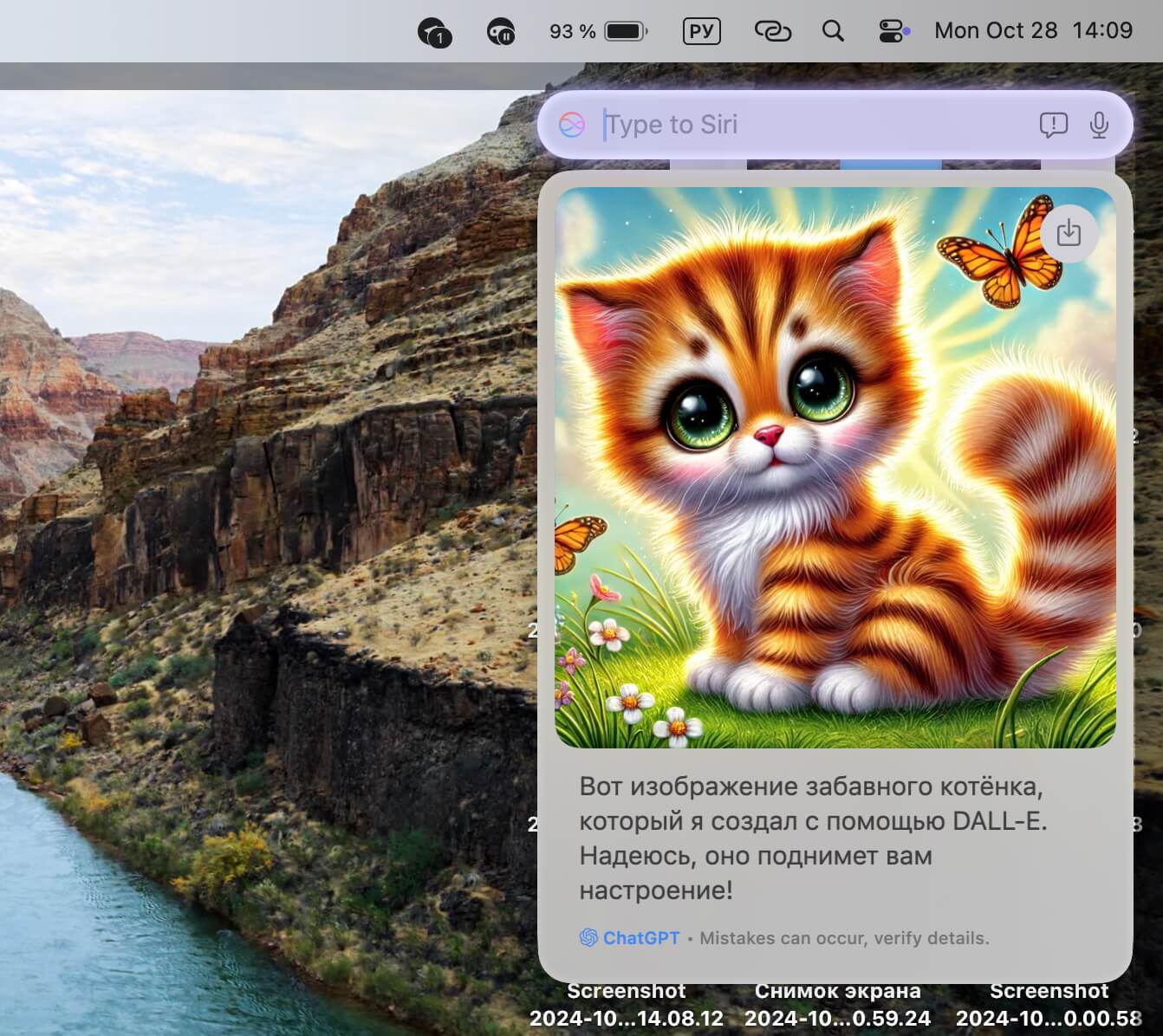Click the Mon Oct 28 14:09 clock
Screen dimensions: 1163x1036
tap(1033, 30)
